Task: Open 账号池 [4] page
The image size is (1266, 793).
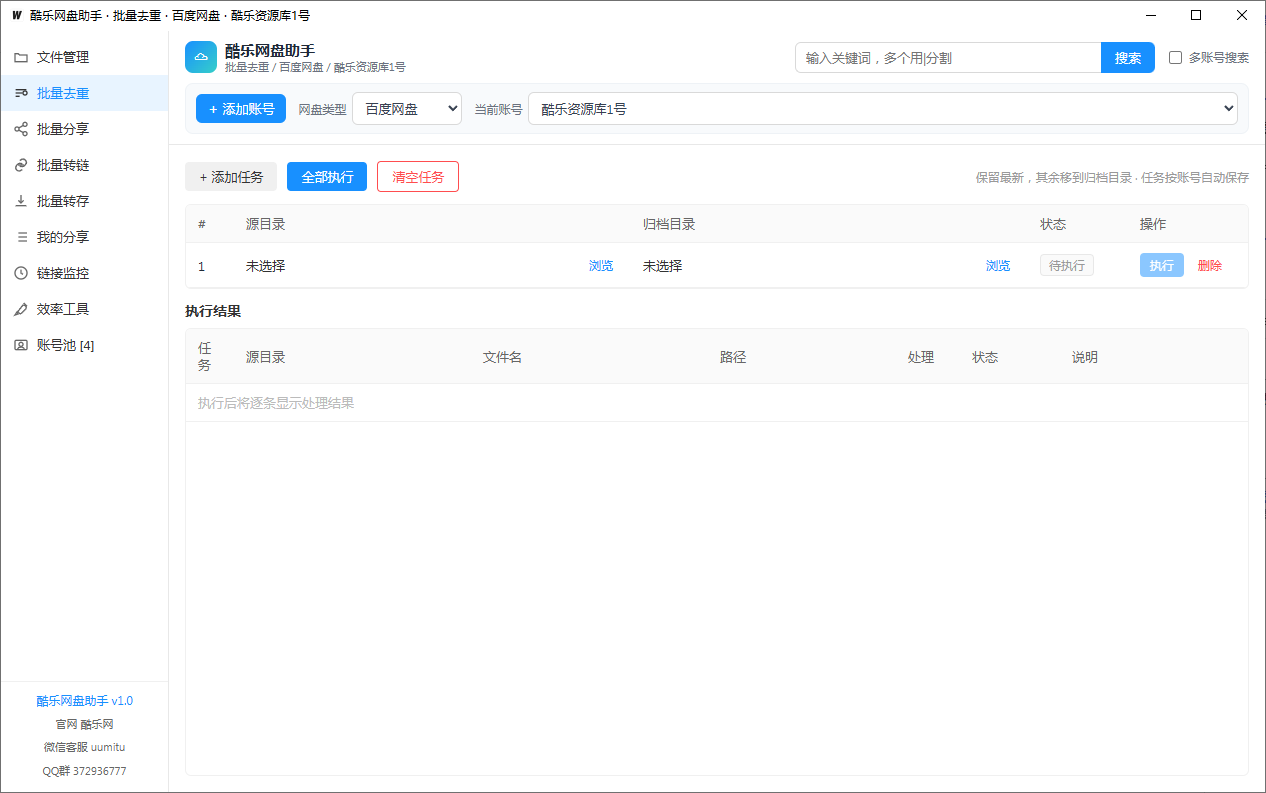Action: [x=84, y=345]
